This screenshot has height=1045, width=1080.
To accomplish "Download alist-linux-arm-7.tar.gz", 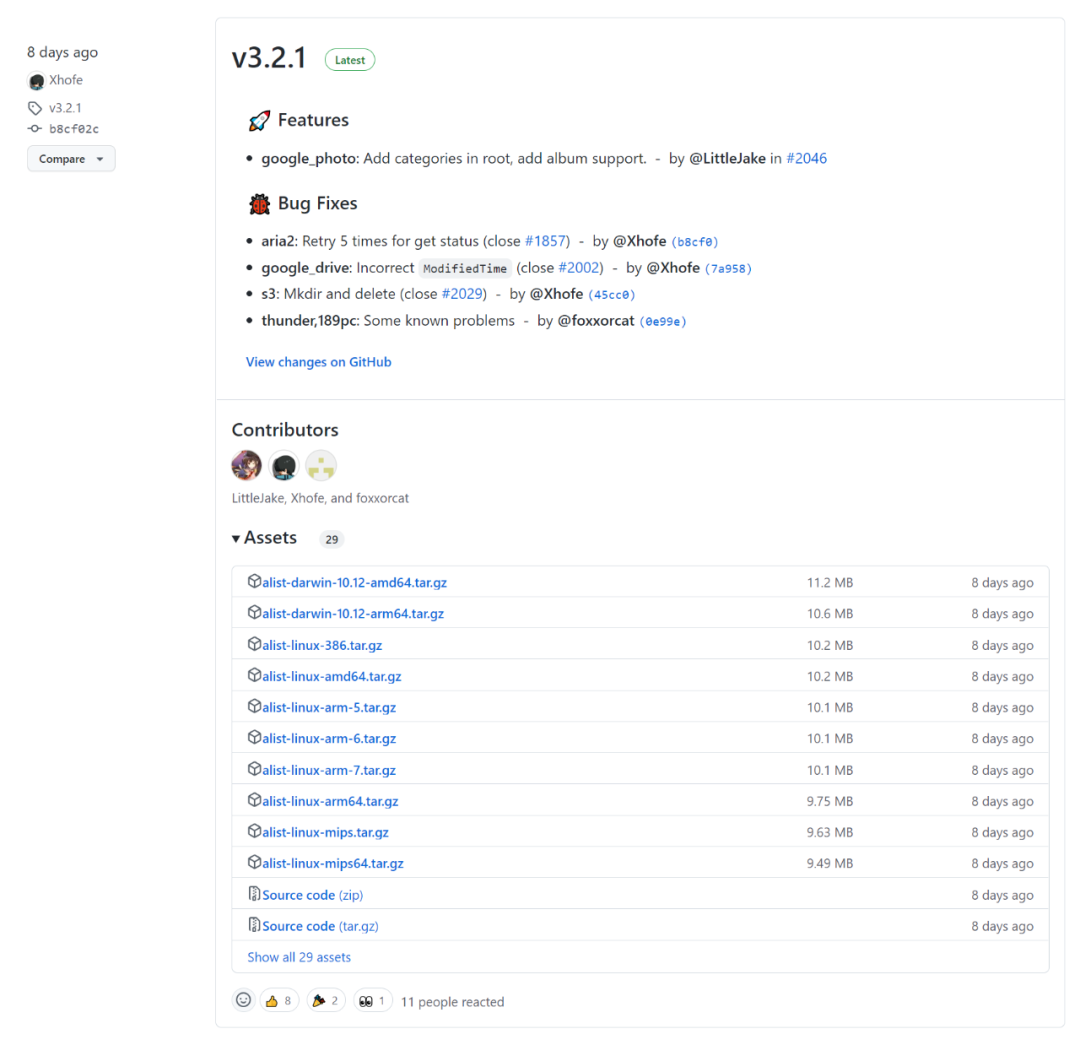I will click(329, 770).
